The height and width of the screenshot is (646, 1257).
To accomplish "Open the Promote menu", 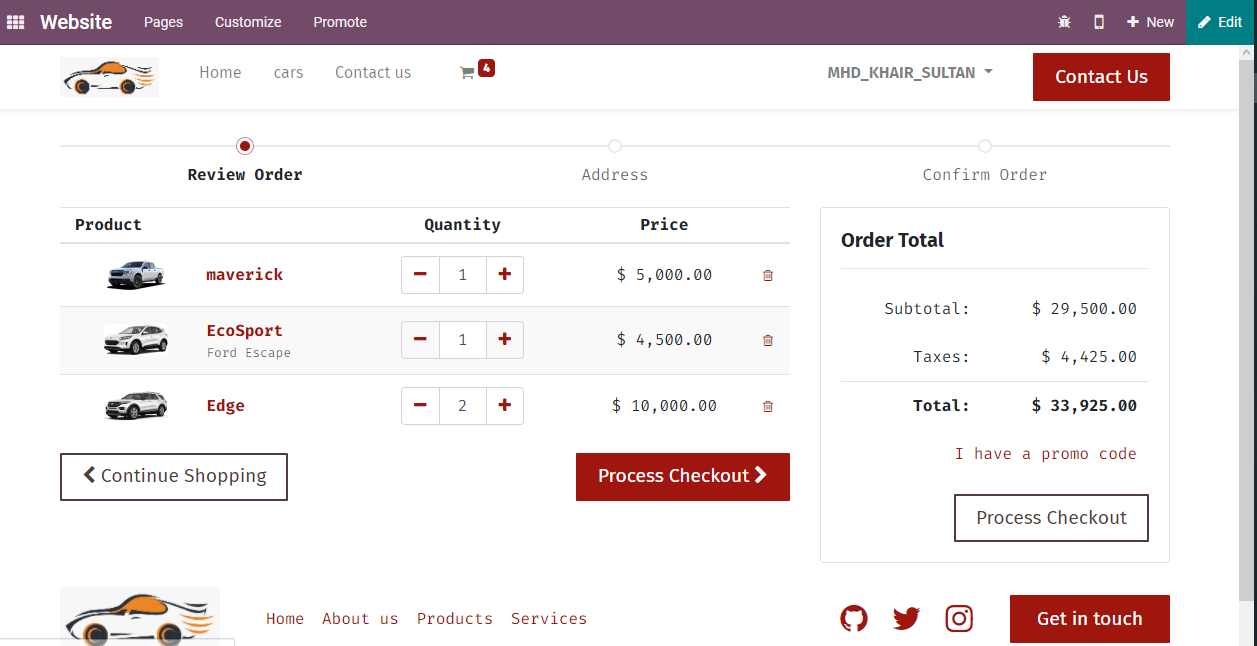I will (x=340, y=22).
